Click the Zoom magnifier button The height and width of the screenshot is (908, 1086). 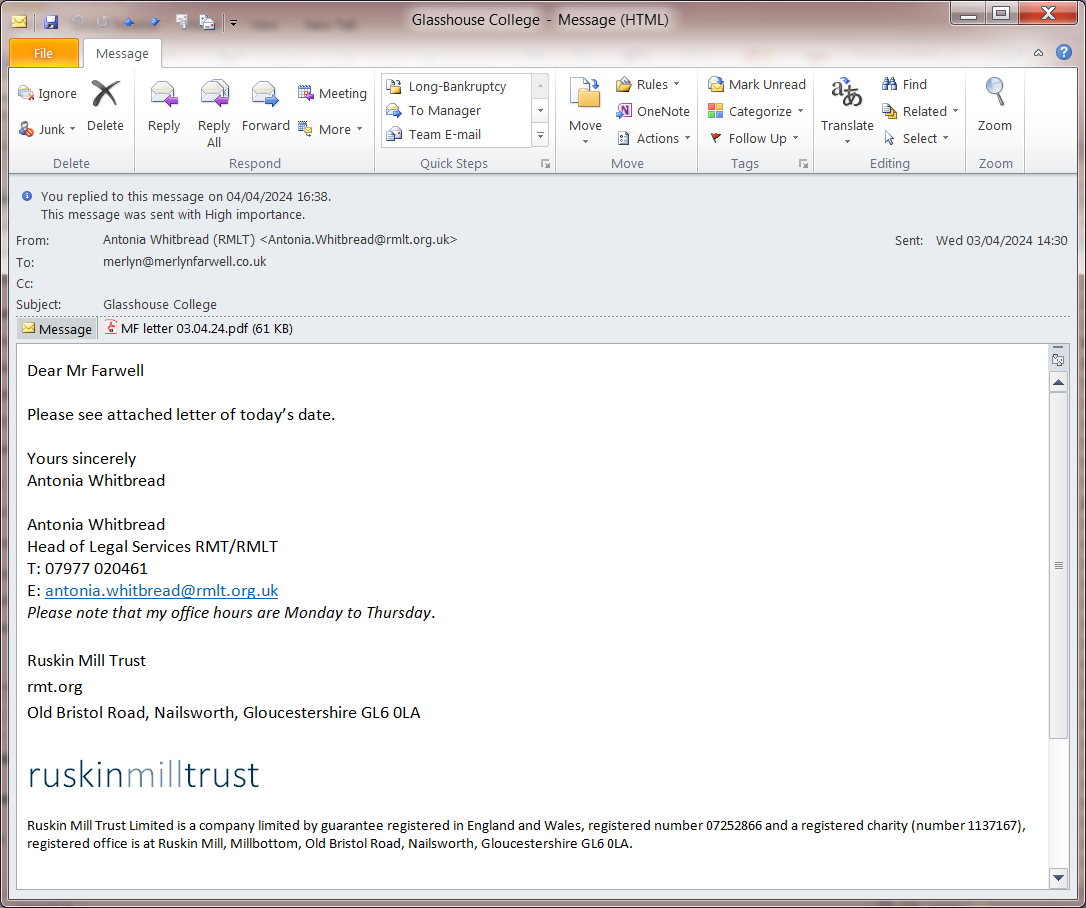[x=995, y=106]
